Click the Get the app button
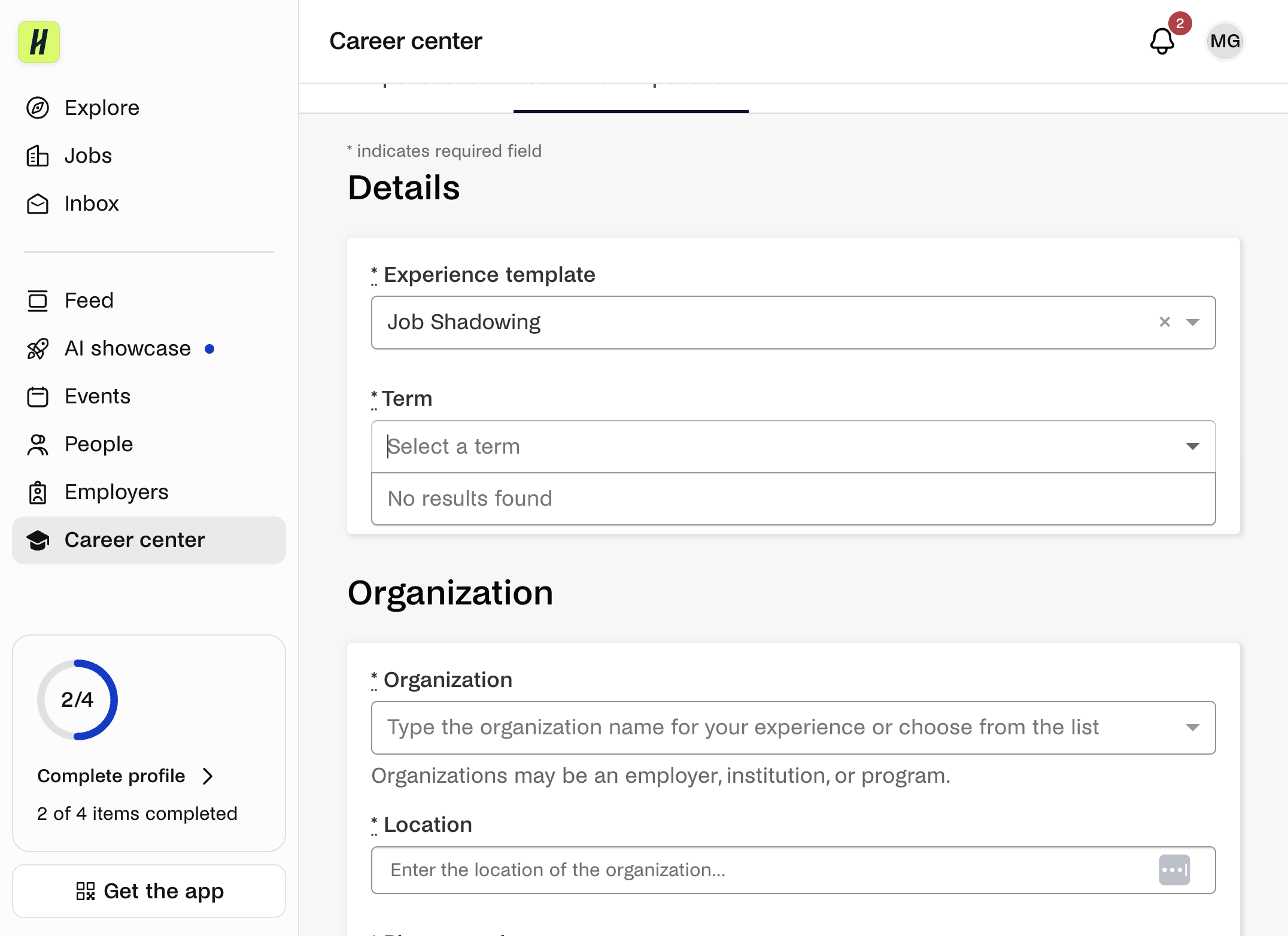This screenshot has height=936, width=1288. click(x=149, y=891)
